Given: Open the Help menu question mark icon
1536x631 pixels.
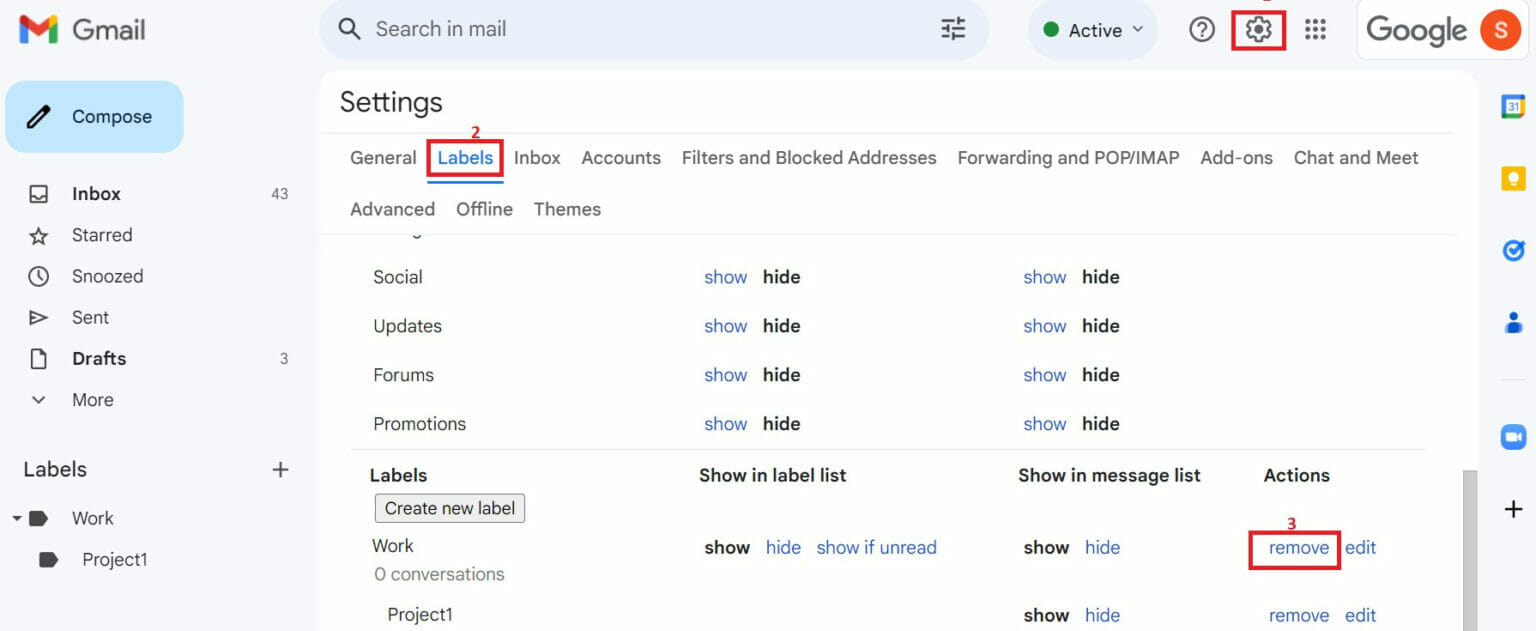Looking at the screenshot, I should coord(1201,29).
